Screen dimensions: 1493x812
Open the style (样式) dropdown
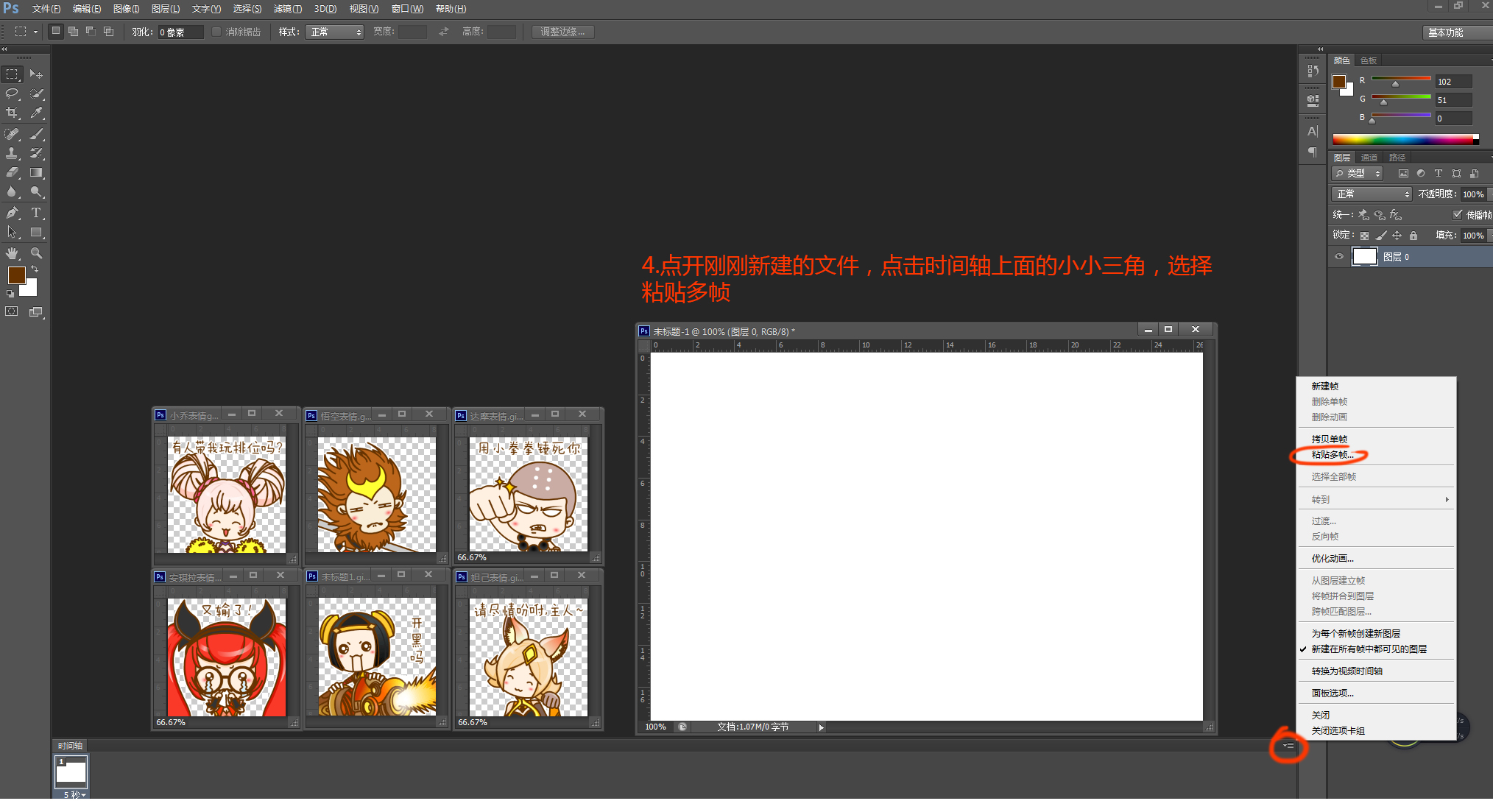(x=335, y=32)
